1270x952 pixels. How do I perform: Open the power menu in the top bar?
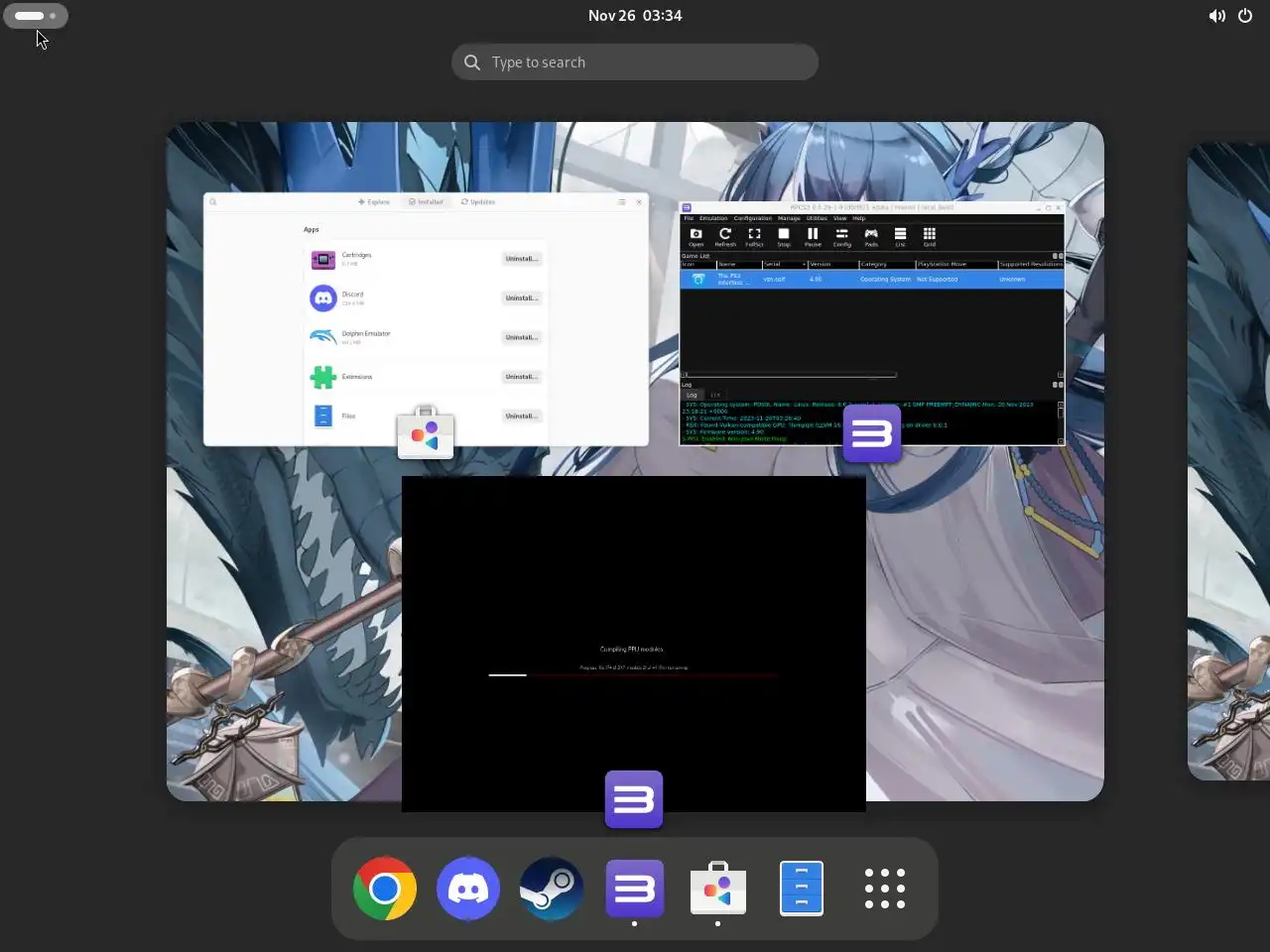click(x=1245, y=16)
